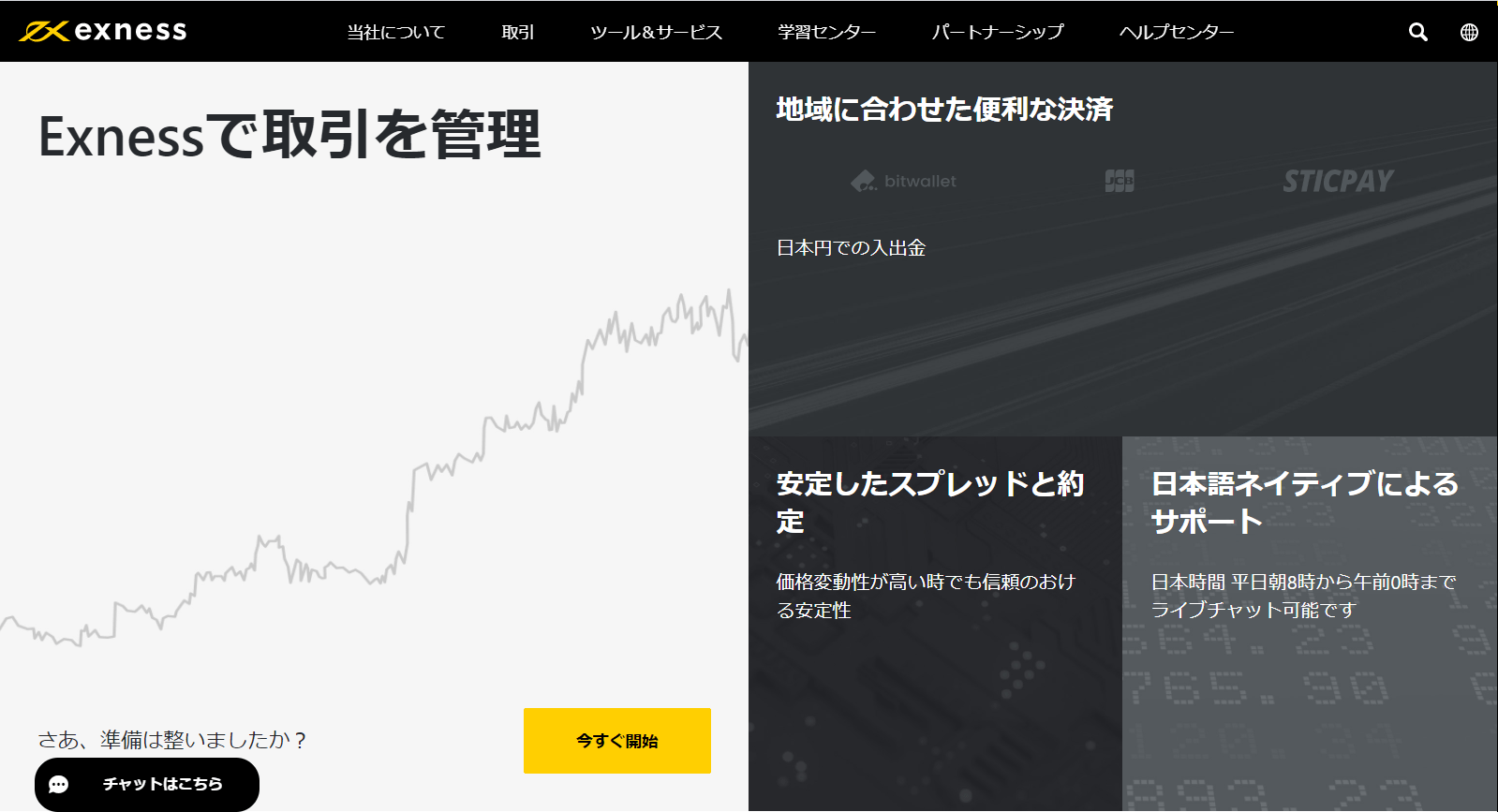
Task: Click the 価格変動性が高い時でも description text
Action: coord(926,596)
